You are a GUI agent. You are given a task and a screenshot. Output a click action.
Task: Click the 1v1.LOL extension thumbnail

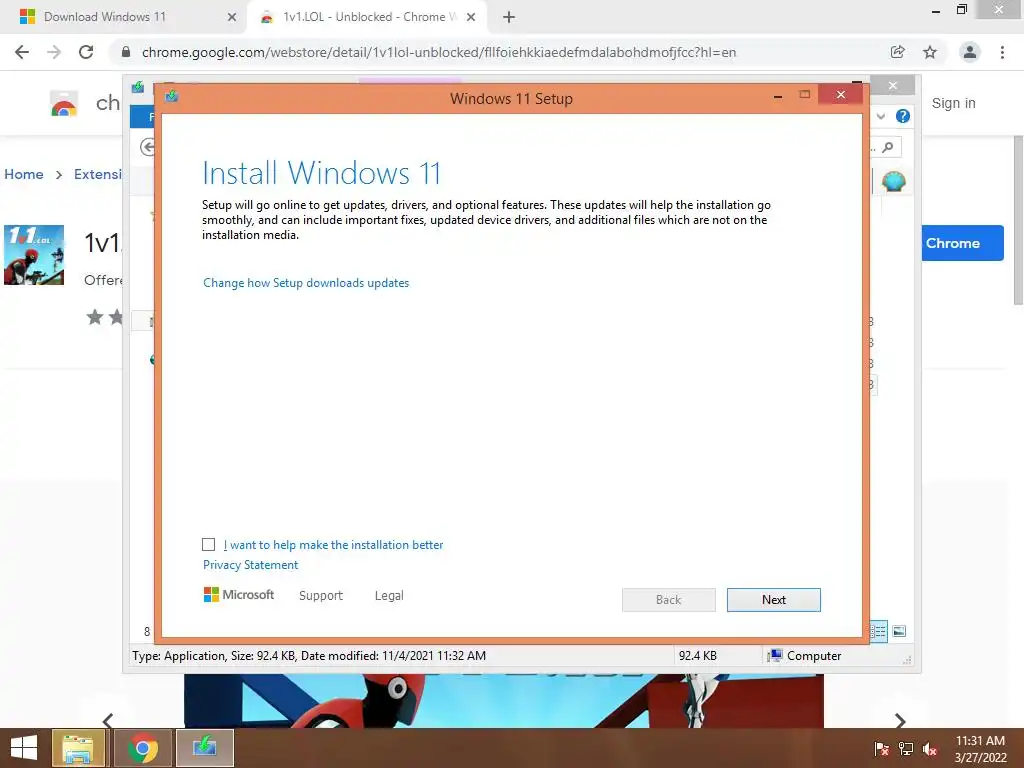click(x=34, y=255)
